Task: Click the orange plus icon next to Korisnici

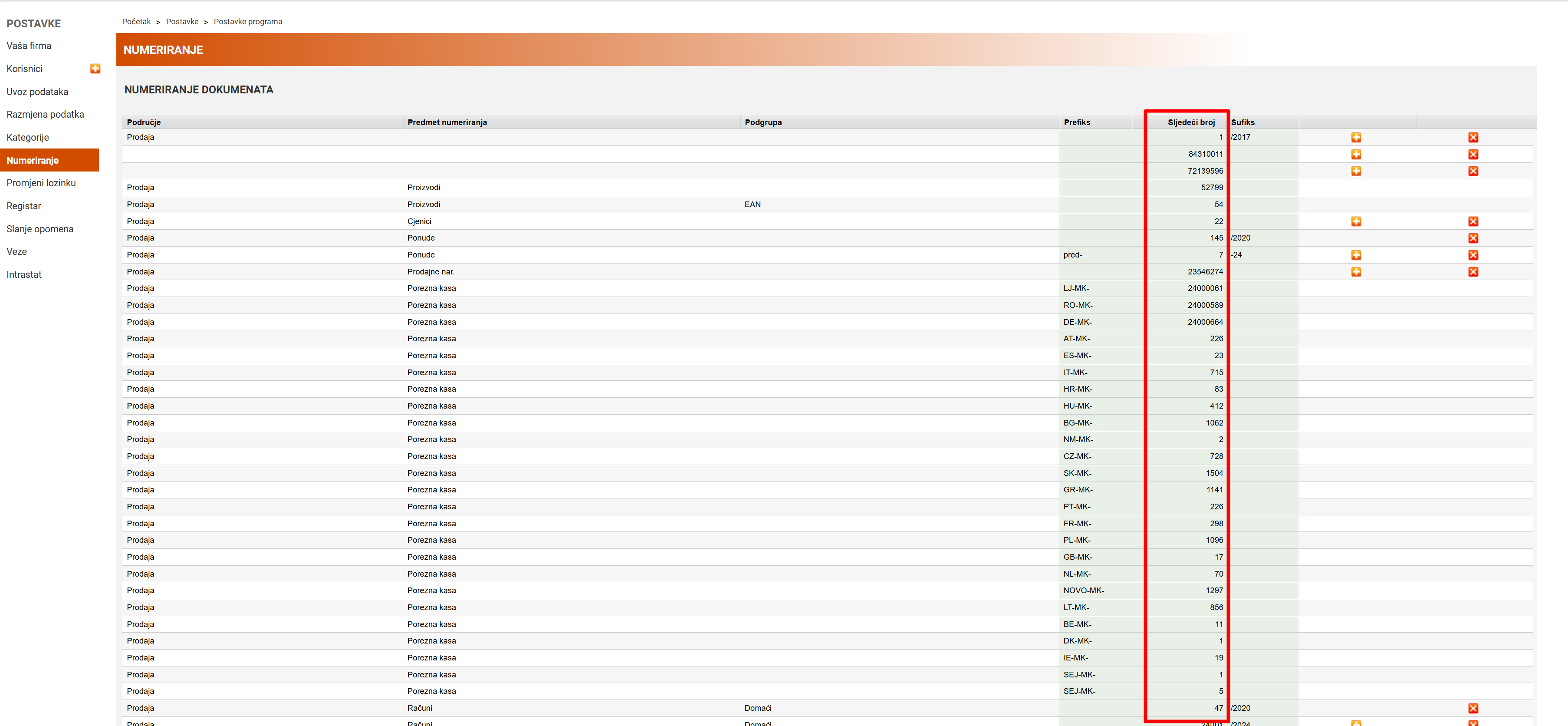Action: (x=95, y=69)
